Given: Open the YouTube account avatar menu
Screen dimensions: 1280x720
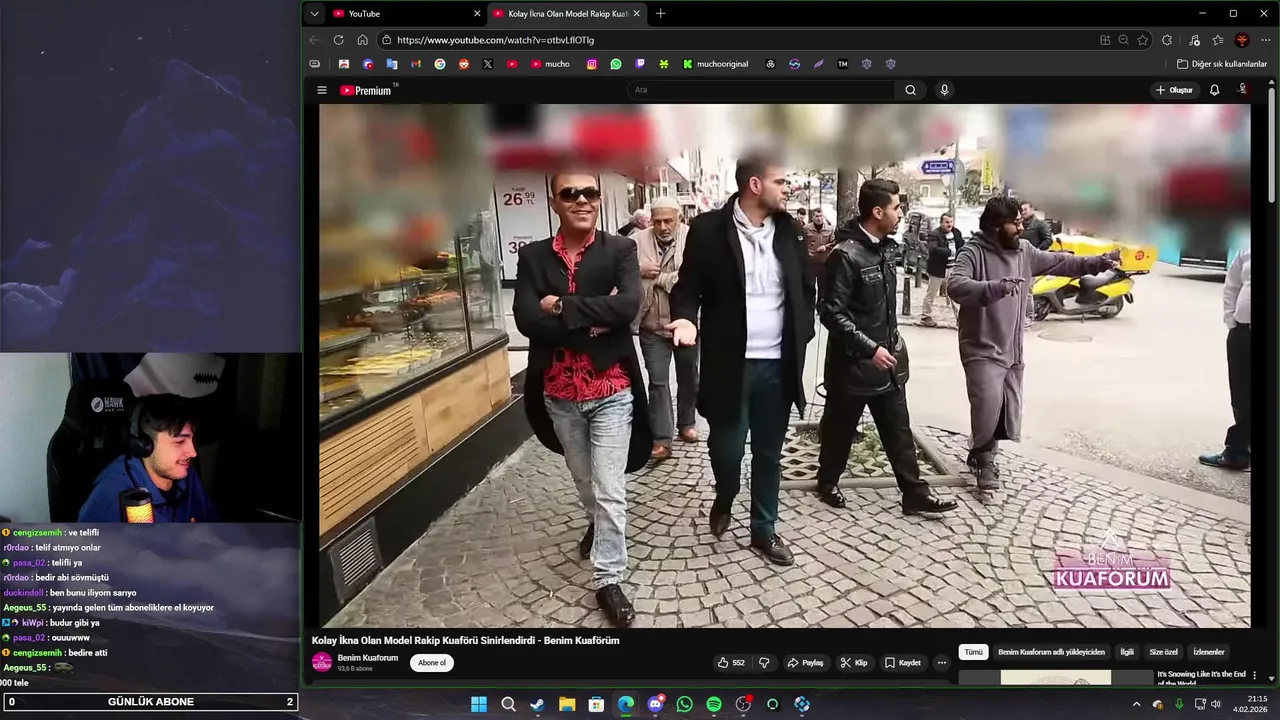Looking at the screenshot, I should click(x=1243, y=90).
